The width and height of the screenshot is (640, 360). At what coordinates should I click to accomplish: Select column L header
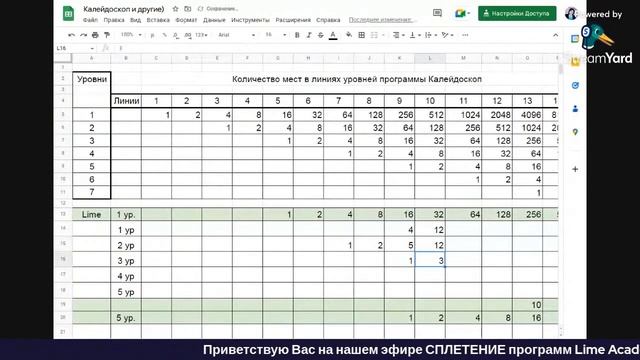pos(430,58)
